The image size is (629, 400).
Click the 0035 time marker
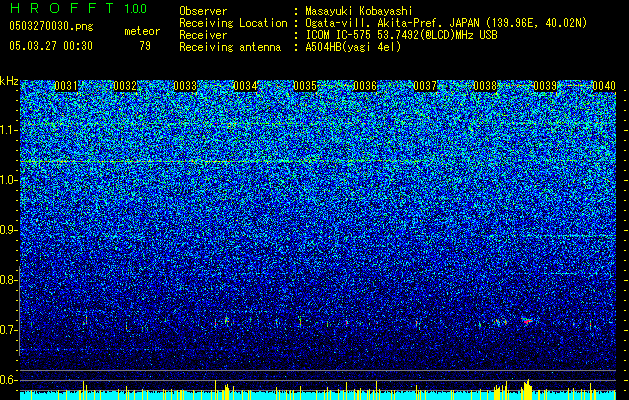tap(305, 86)
